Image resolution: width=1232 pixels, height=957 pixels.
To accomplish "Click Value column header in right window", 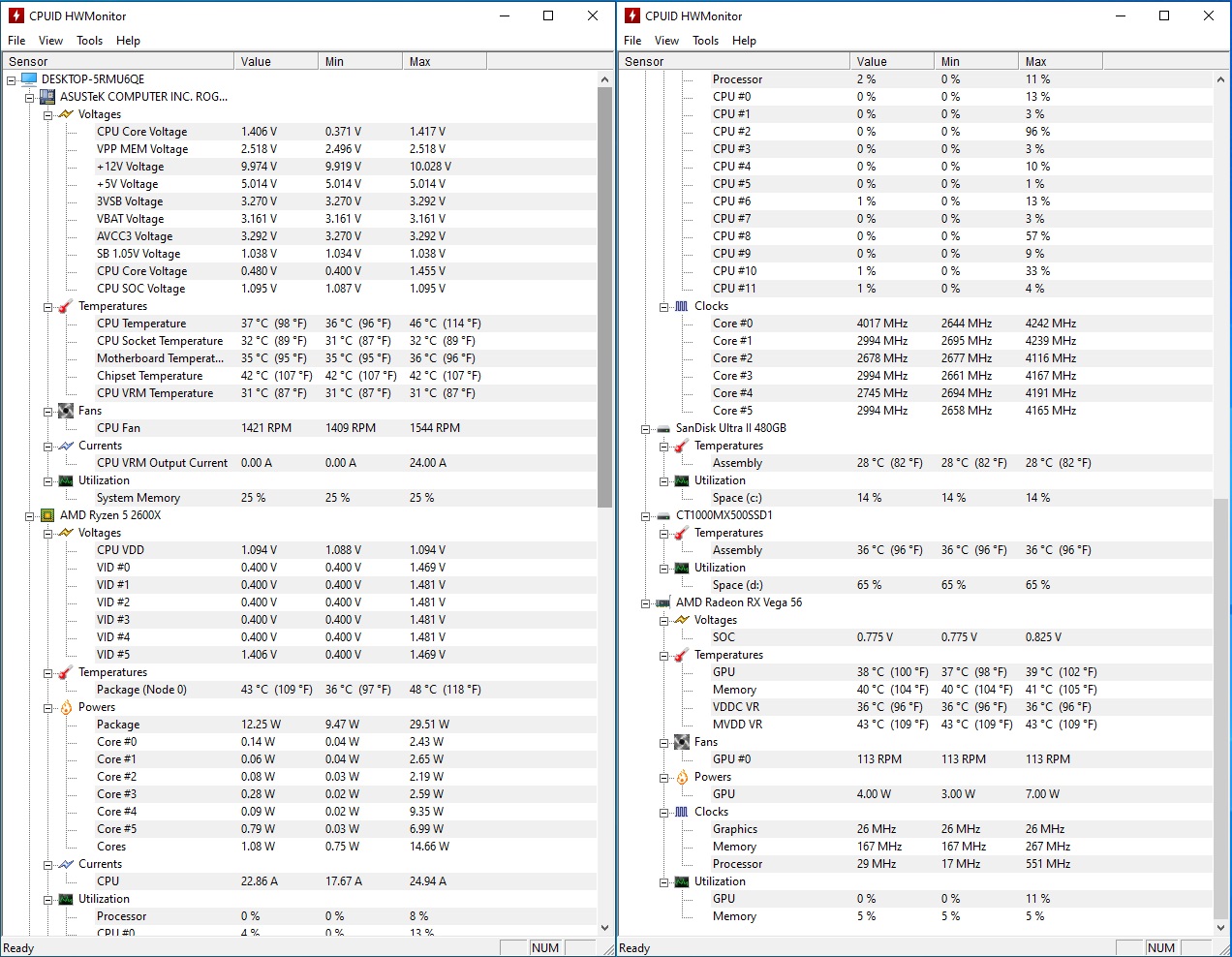I will (892, 61).
